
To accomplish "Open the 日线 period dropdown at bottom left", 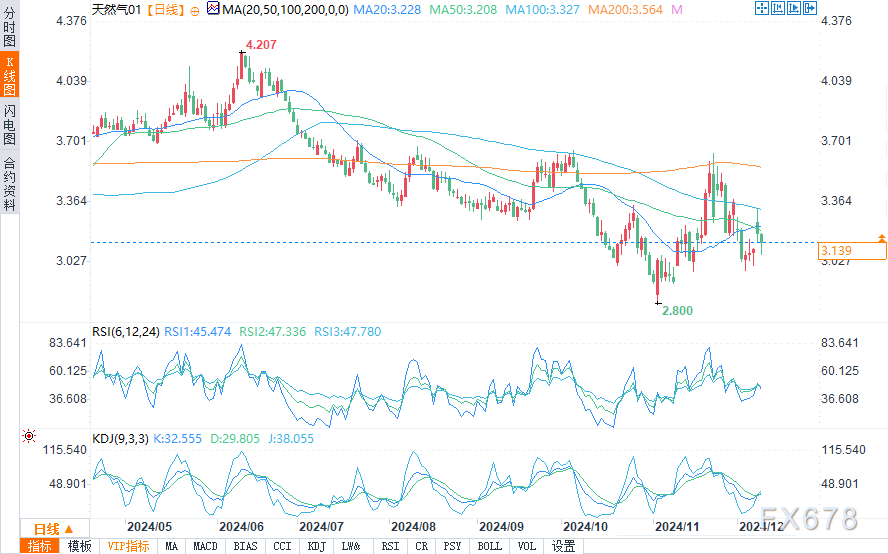I will pos(54,529).
